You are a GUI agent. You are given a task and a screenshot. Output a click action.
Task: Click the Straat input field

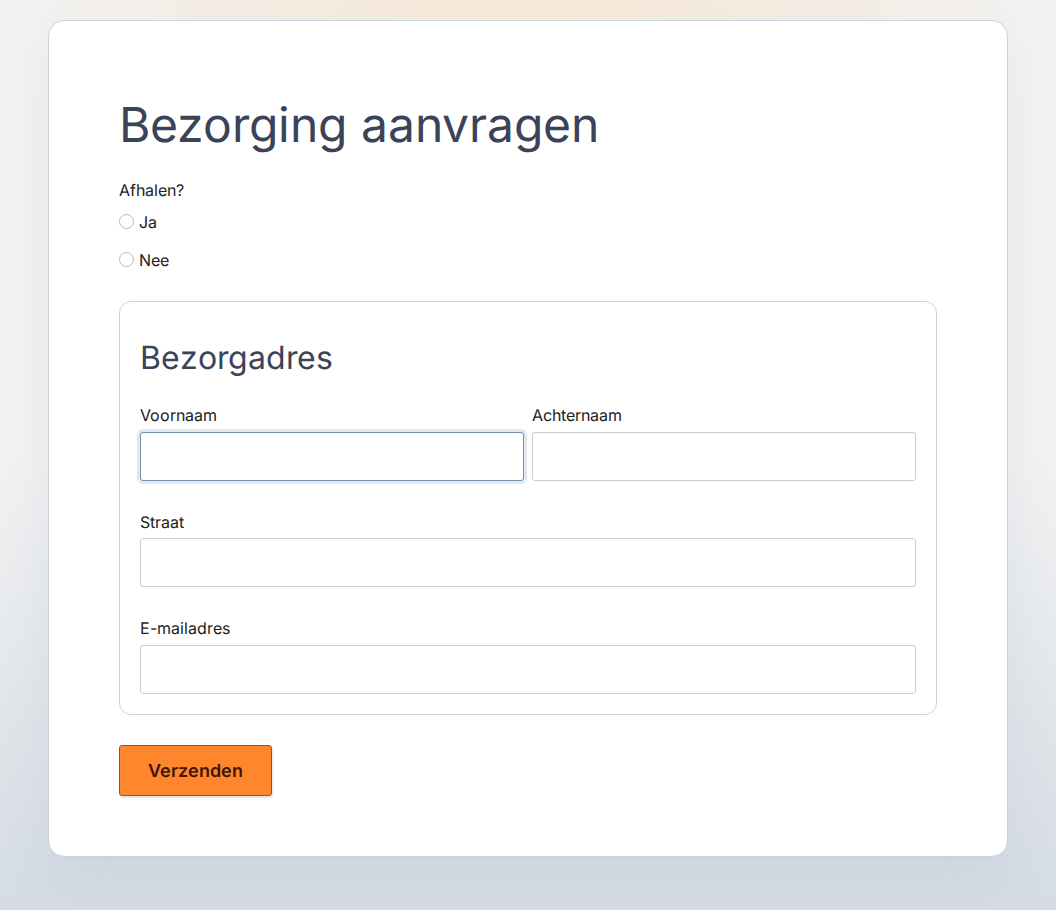click(x=528, y=562)
